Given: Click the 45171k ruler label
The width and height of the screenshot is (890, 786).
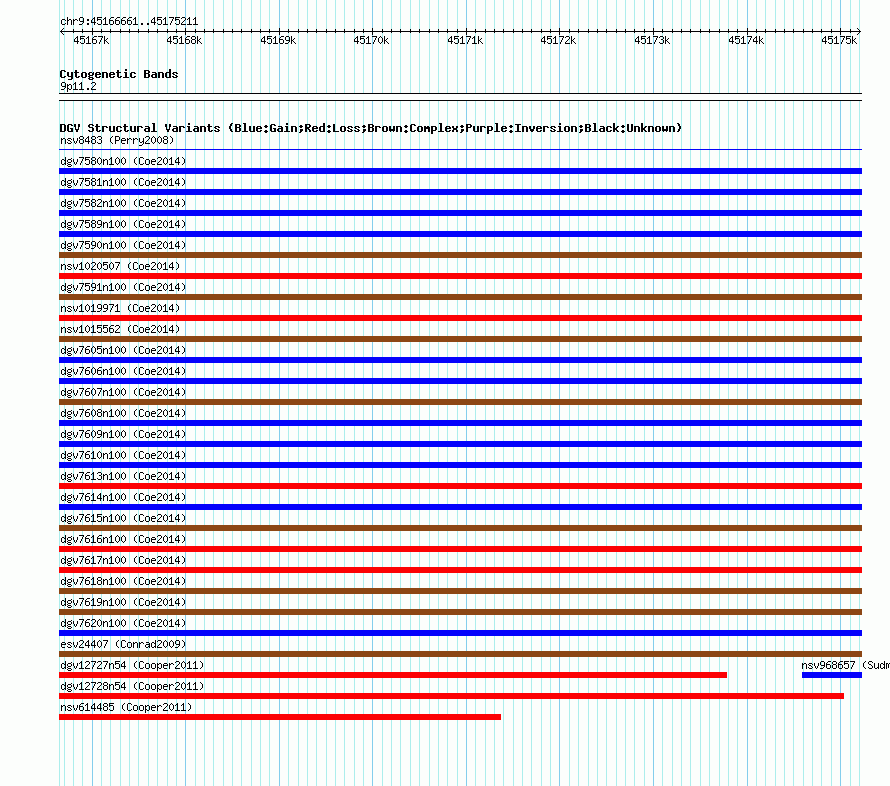Looking at the screenshot, I should coord(465,40).
